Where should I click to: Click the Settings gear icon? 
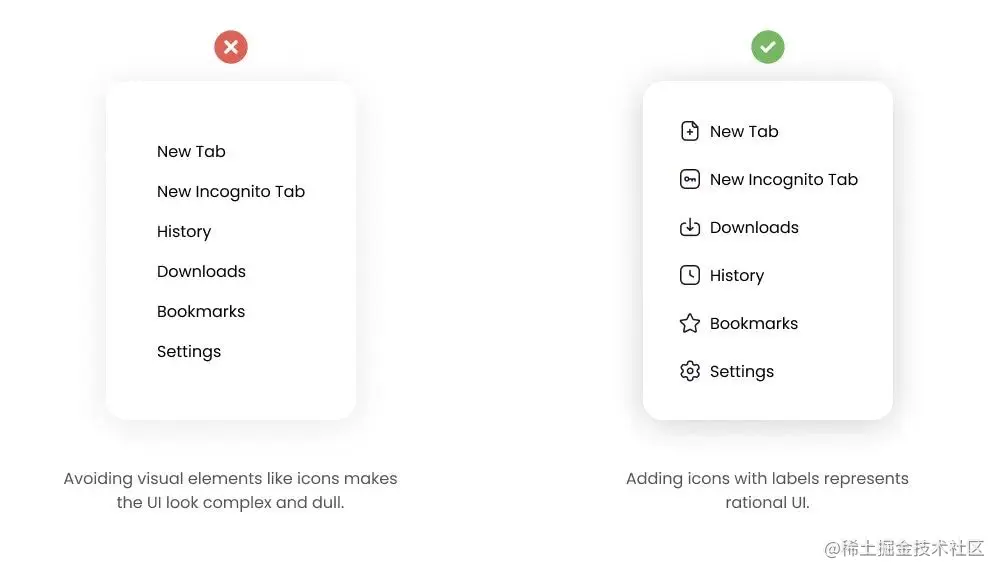690,371
